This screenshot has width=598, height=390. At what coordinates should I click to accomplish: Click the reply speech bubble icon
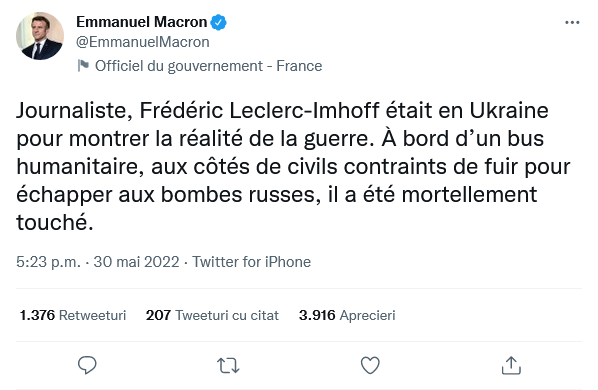pyautogui.click(x=87, y=365)
